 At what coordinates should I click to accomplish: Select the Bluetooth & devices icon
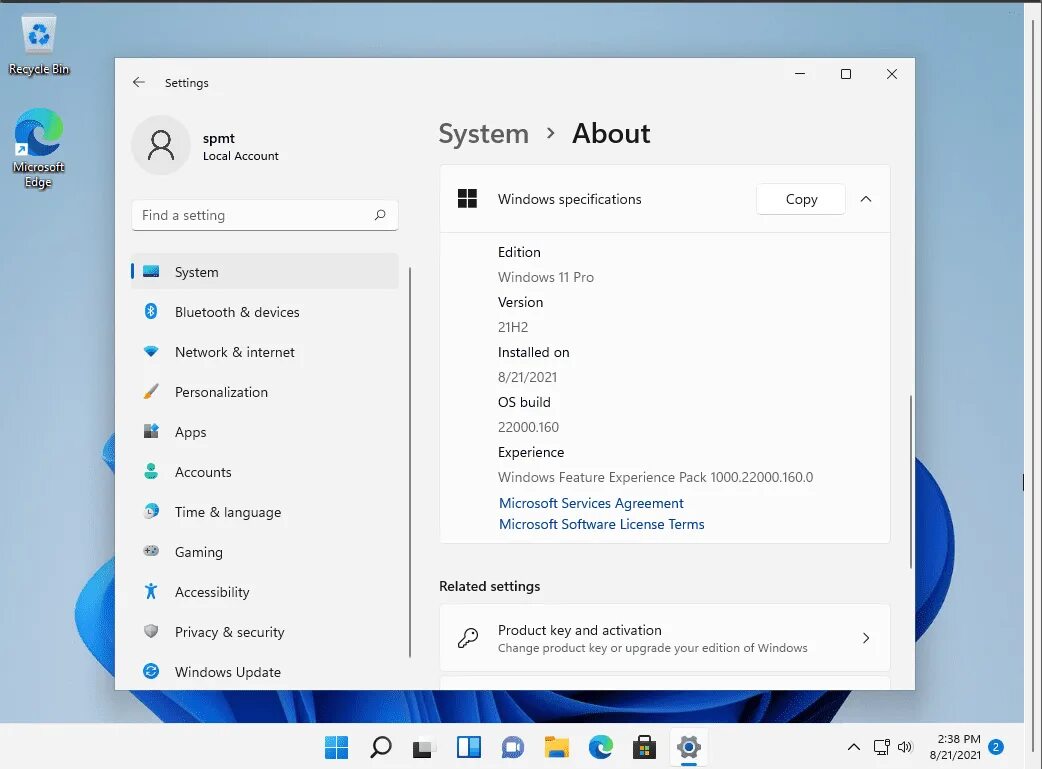click(x=151, y=311)
